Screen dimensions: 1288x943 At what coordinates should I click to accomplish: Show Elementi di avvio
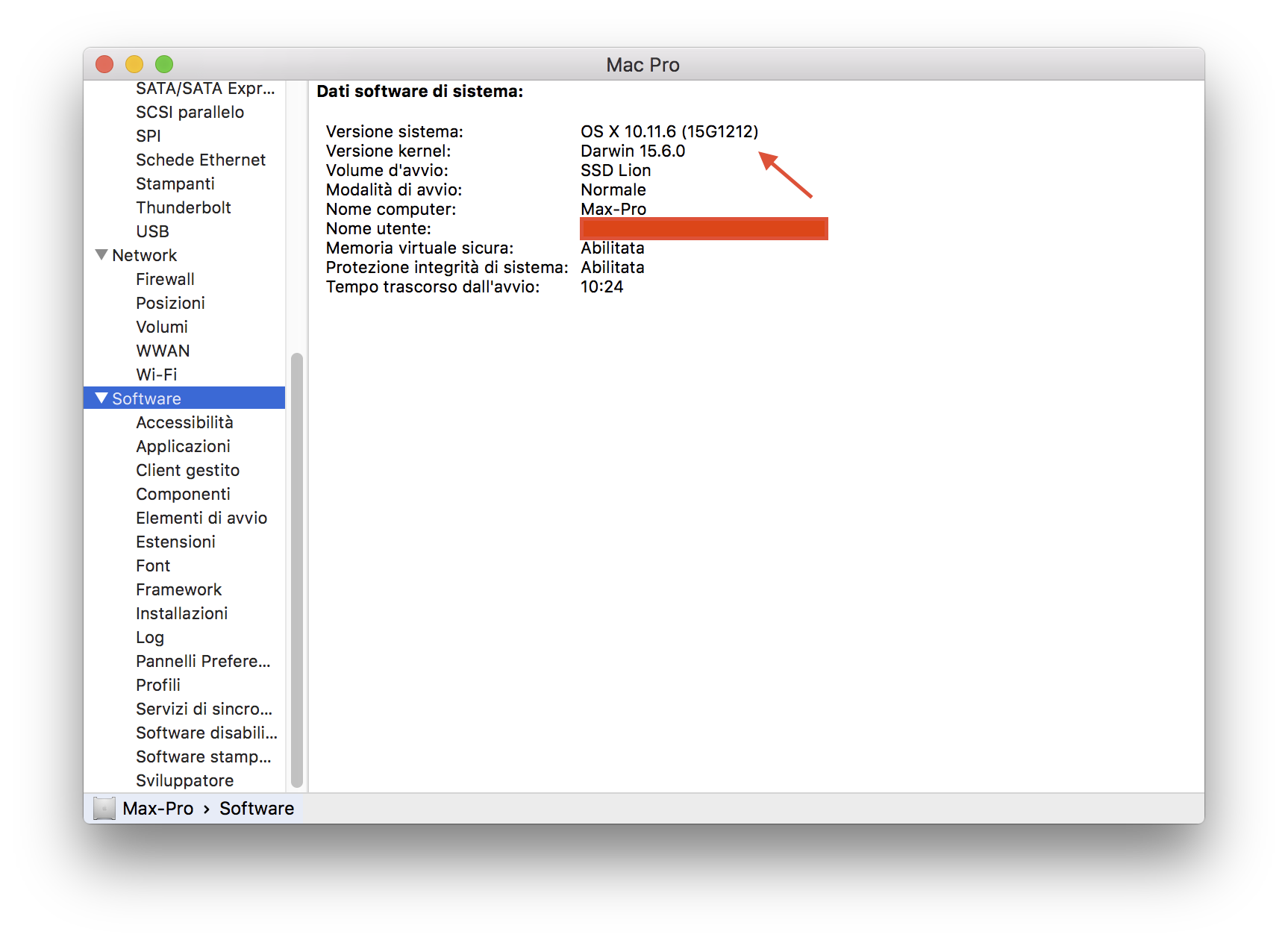(x=201, y=518)
